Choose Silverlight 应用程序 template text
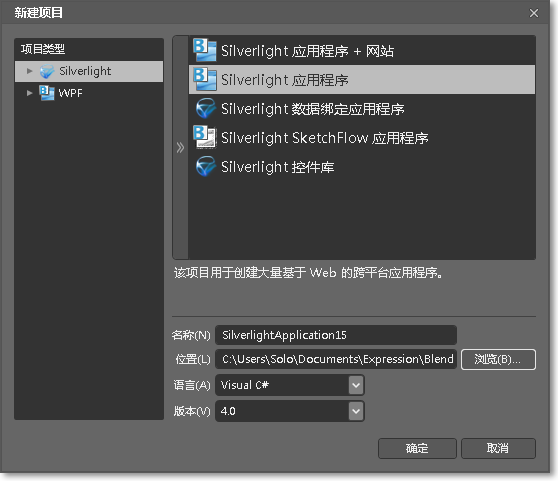This screenshot has height=481, width=558. (285, 80)
